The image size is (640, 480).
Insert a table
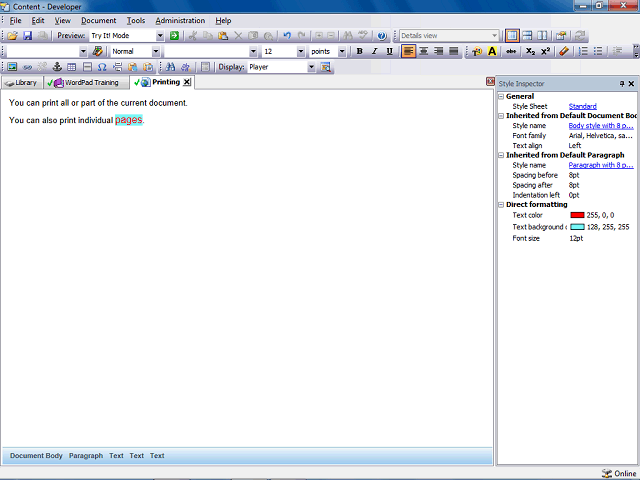click(x=72, y=67)
